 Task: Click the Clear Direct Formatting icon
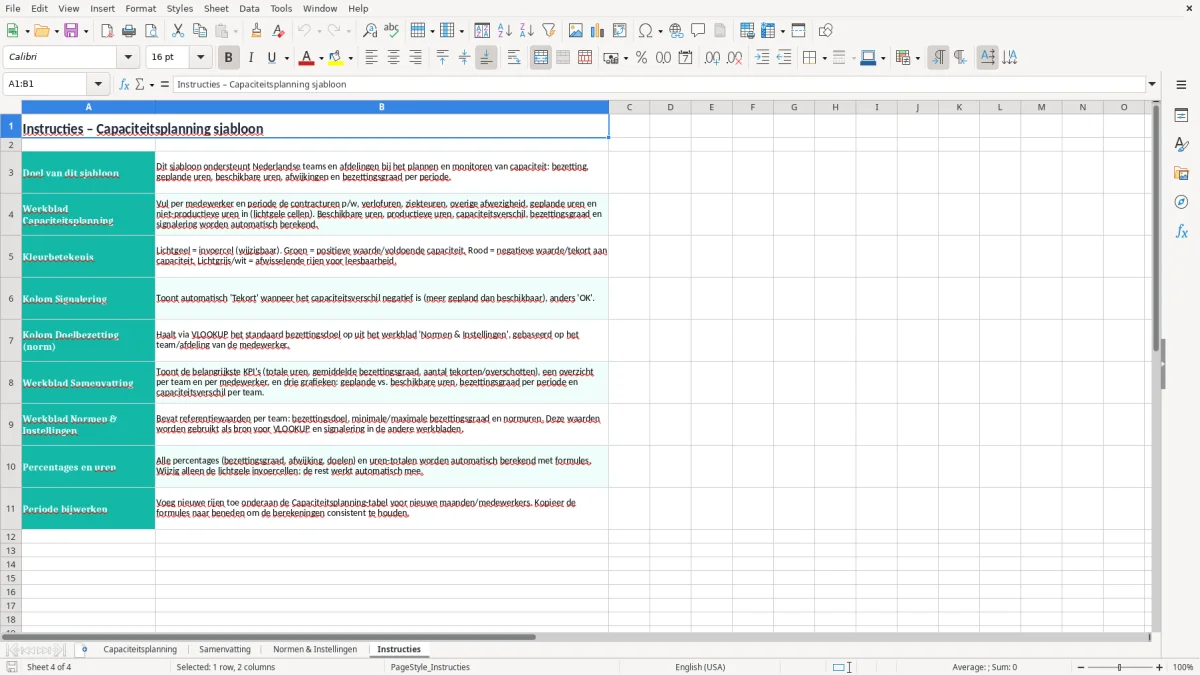point(278,31)
